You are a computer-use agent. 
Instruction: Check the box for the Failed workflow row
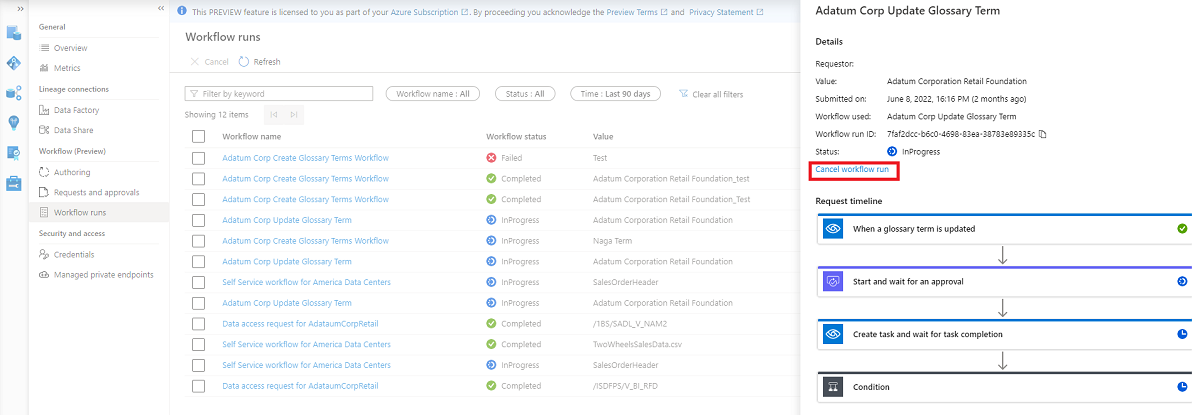pos(198,158)
